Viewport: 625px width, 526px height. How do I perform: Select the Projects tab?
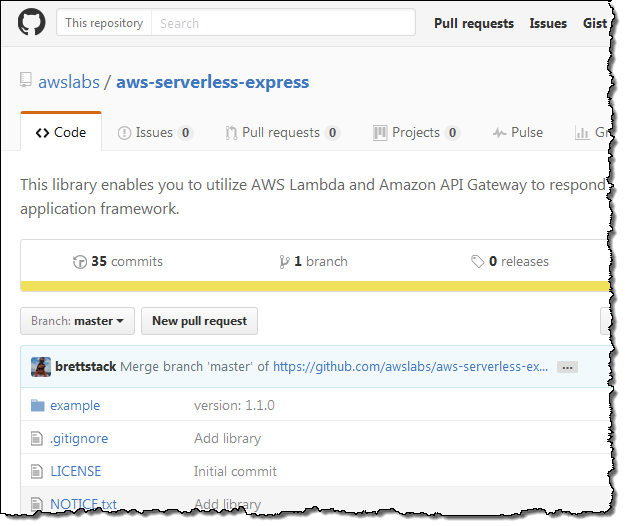(415, 132)
